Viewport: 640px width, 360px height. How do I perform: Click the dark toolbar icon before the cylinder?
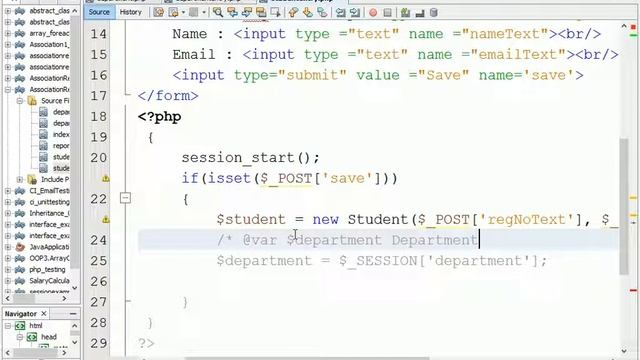coord(420,13)
